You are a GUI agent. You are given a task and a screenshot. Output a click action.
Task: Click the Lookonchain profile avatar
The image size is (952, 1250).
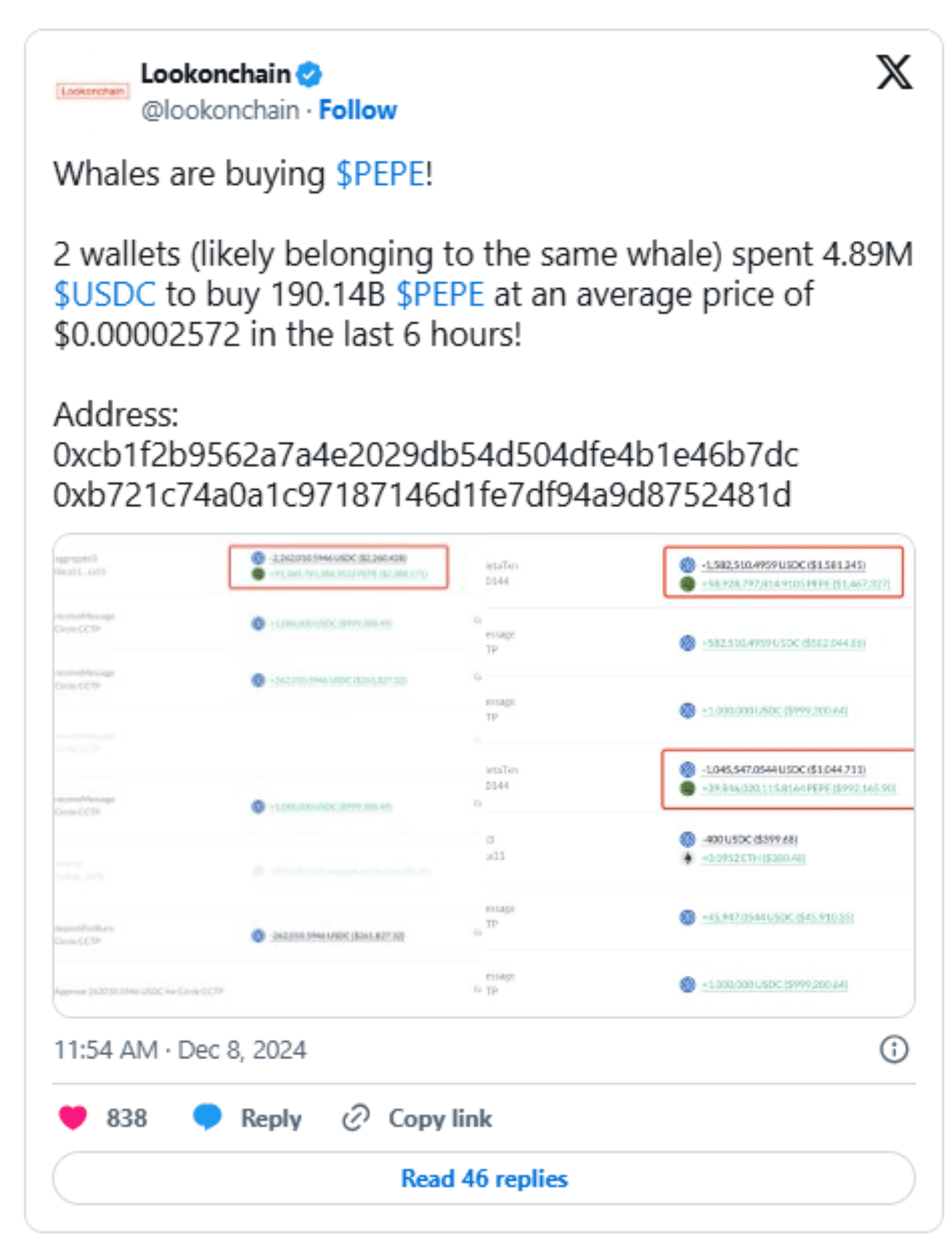[x=92, y=91]
